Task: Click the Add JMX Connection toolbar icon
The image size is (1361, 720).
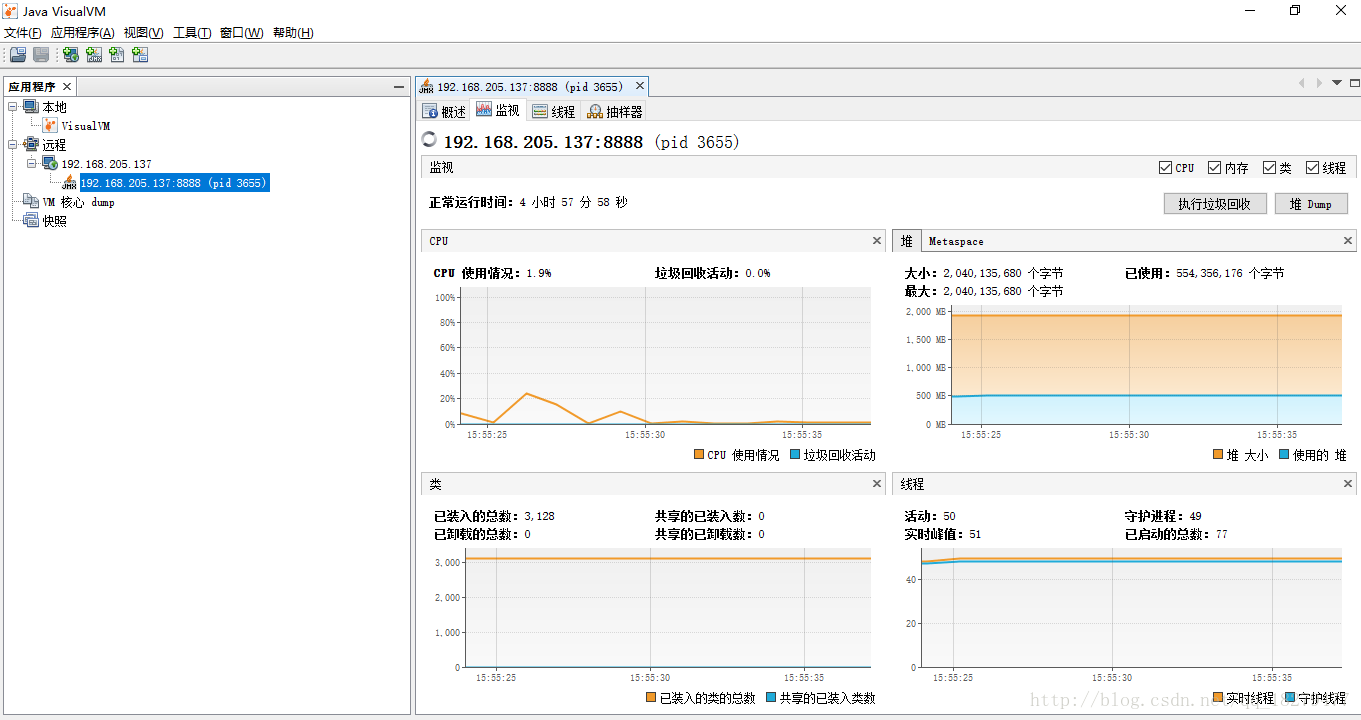Action: pos(94,55)
